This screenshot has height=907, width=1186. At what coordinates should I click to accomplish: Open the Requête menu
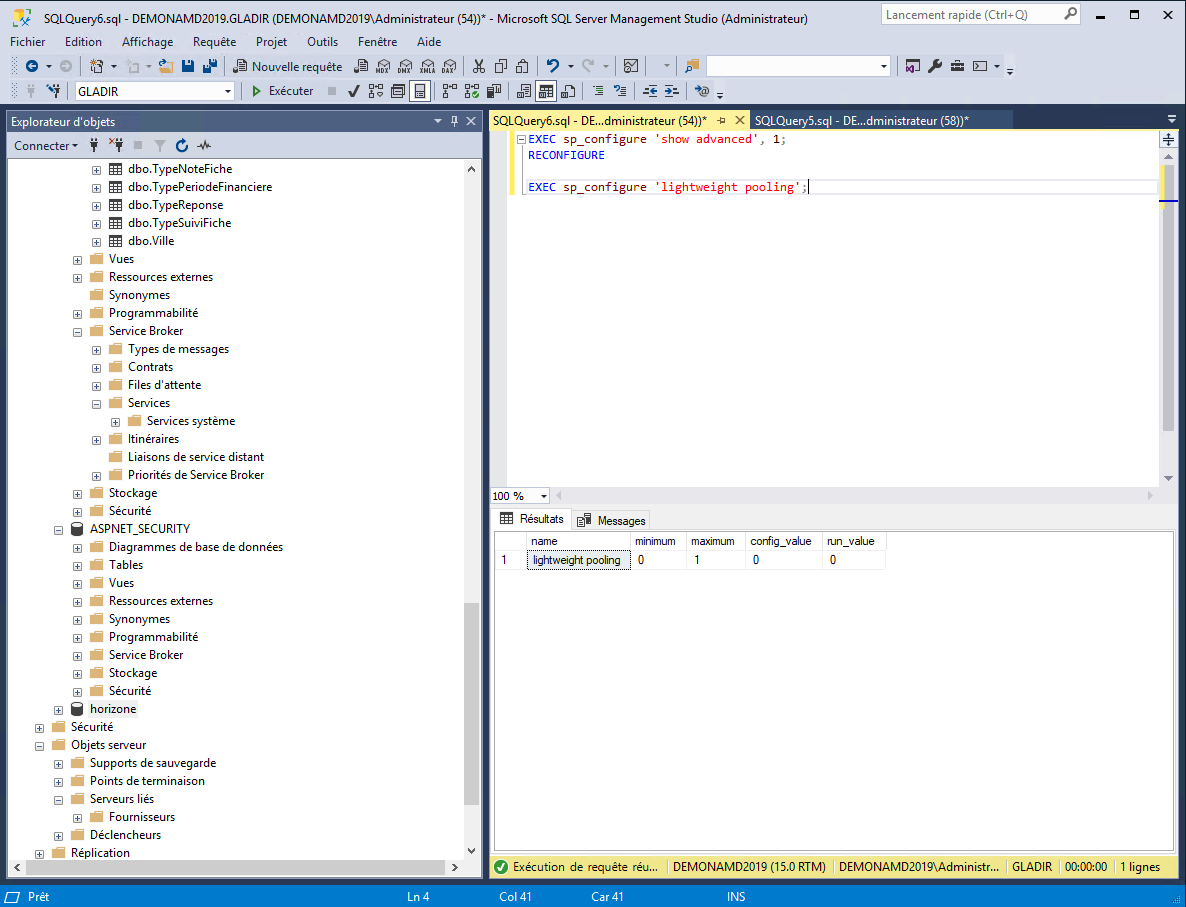coord(214,42)
